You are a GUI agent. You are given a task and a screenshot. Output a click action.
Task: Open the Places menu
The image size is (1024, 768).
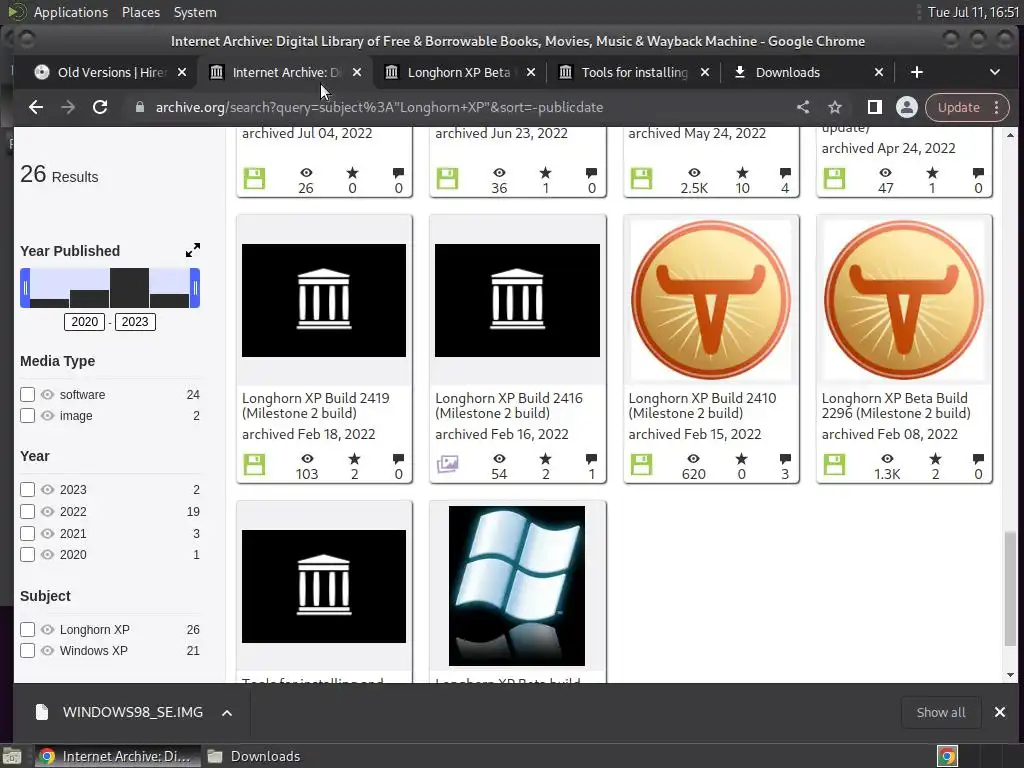coord(140,12)
